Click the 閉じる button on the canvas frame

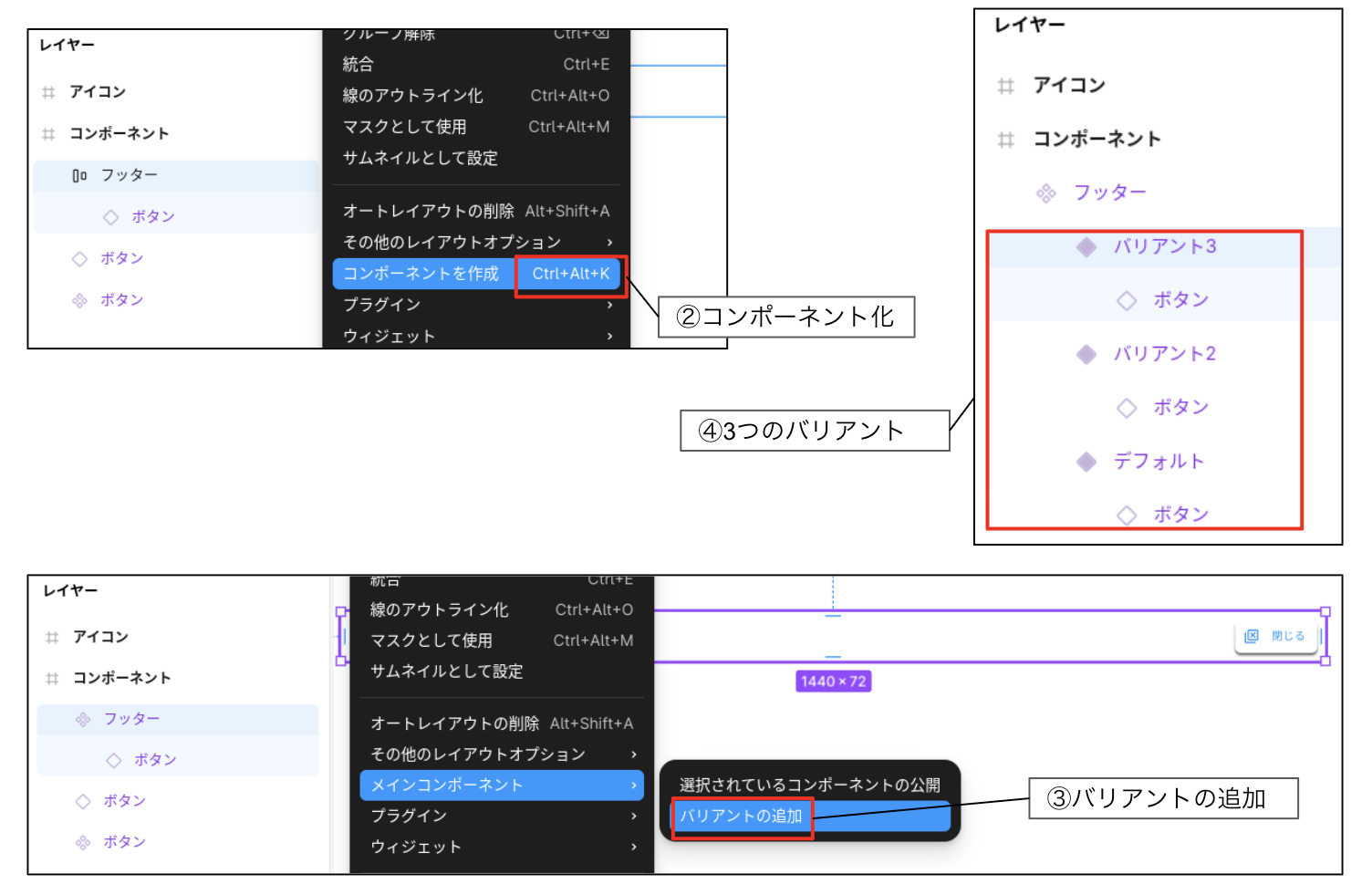tap(1276, 636)
